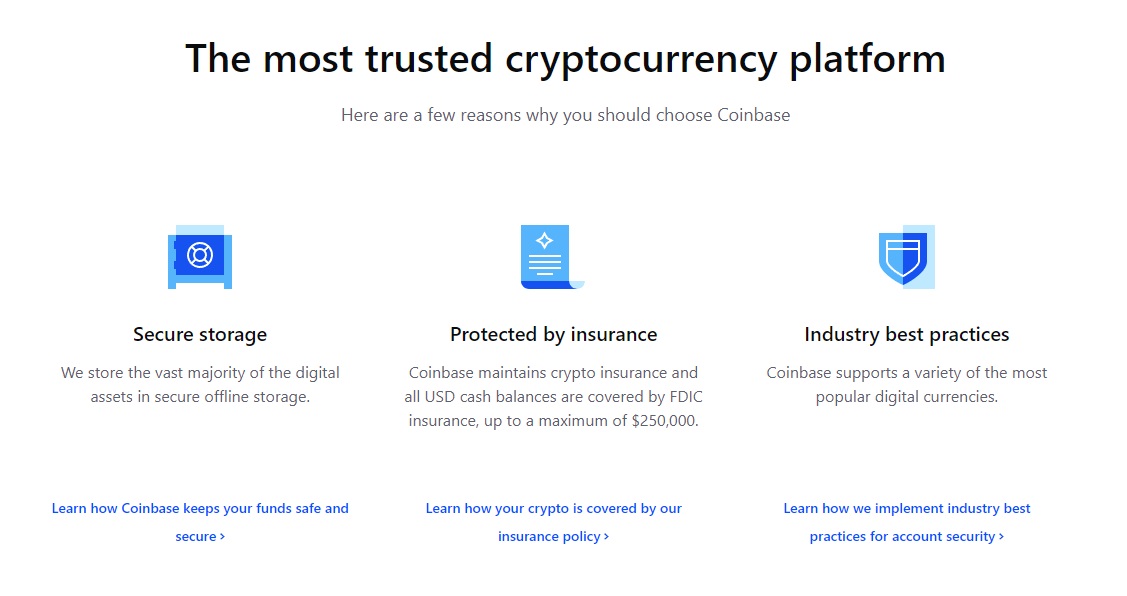This screenshot has height=596, width=1127.
Task: Open "Learn how your crypto is covered" link
Action: point(553,522)
